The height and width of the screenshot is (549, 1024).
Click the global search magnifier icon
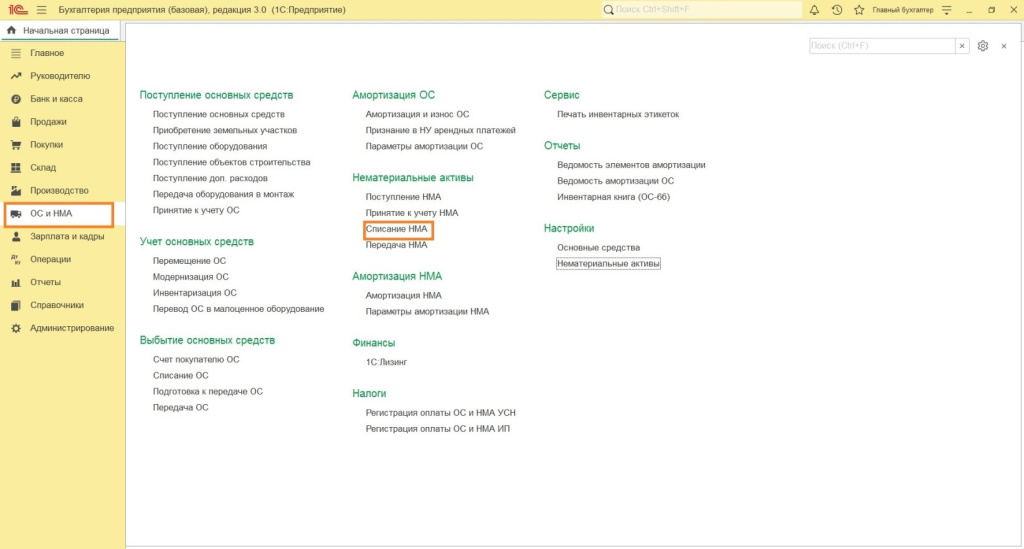point(609,10)
